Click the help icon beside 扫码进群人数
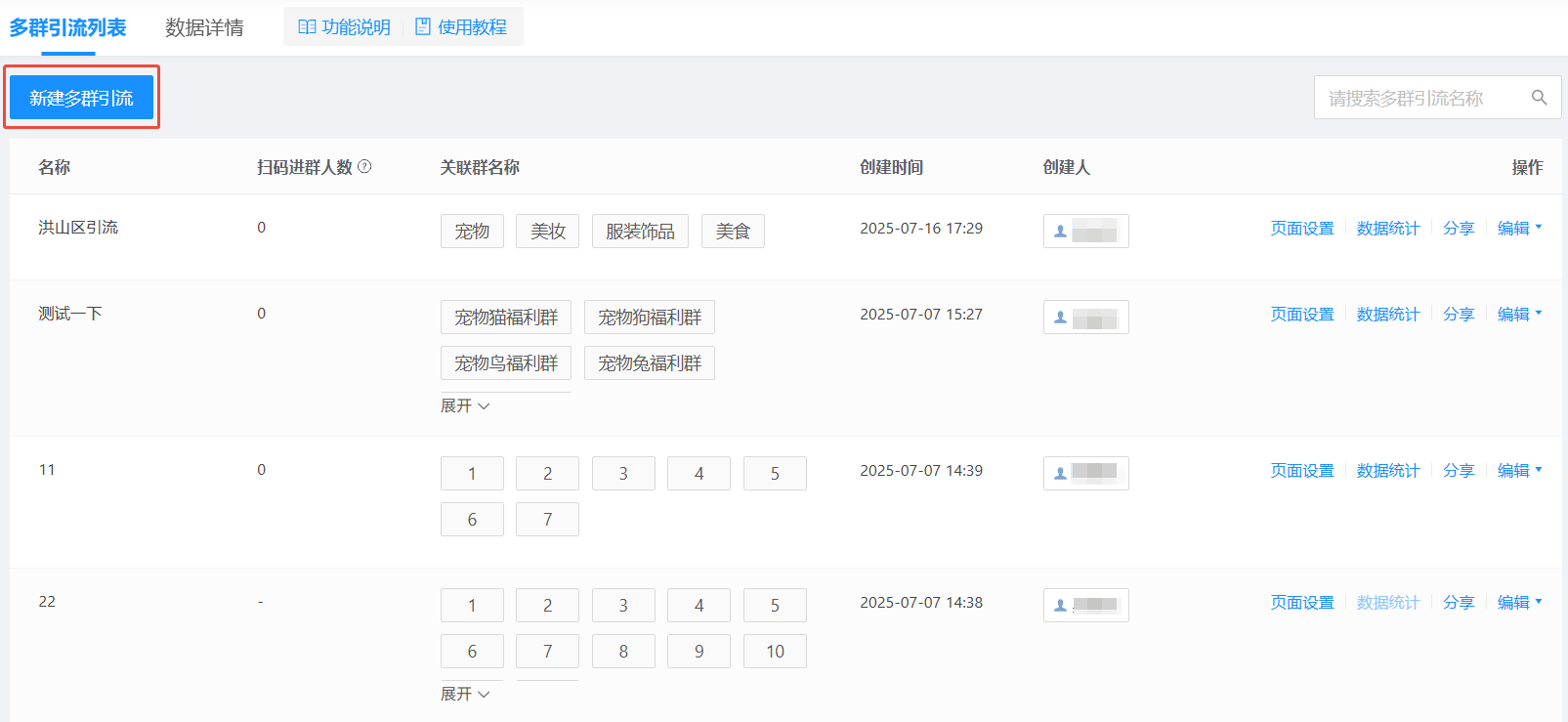This screenshot has height=722, width=1568. 364,167
